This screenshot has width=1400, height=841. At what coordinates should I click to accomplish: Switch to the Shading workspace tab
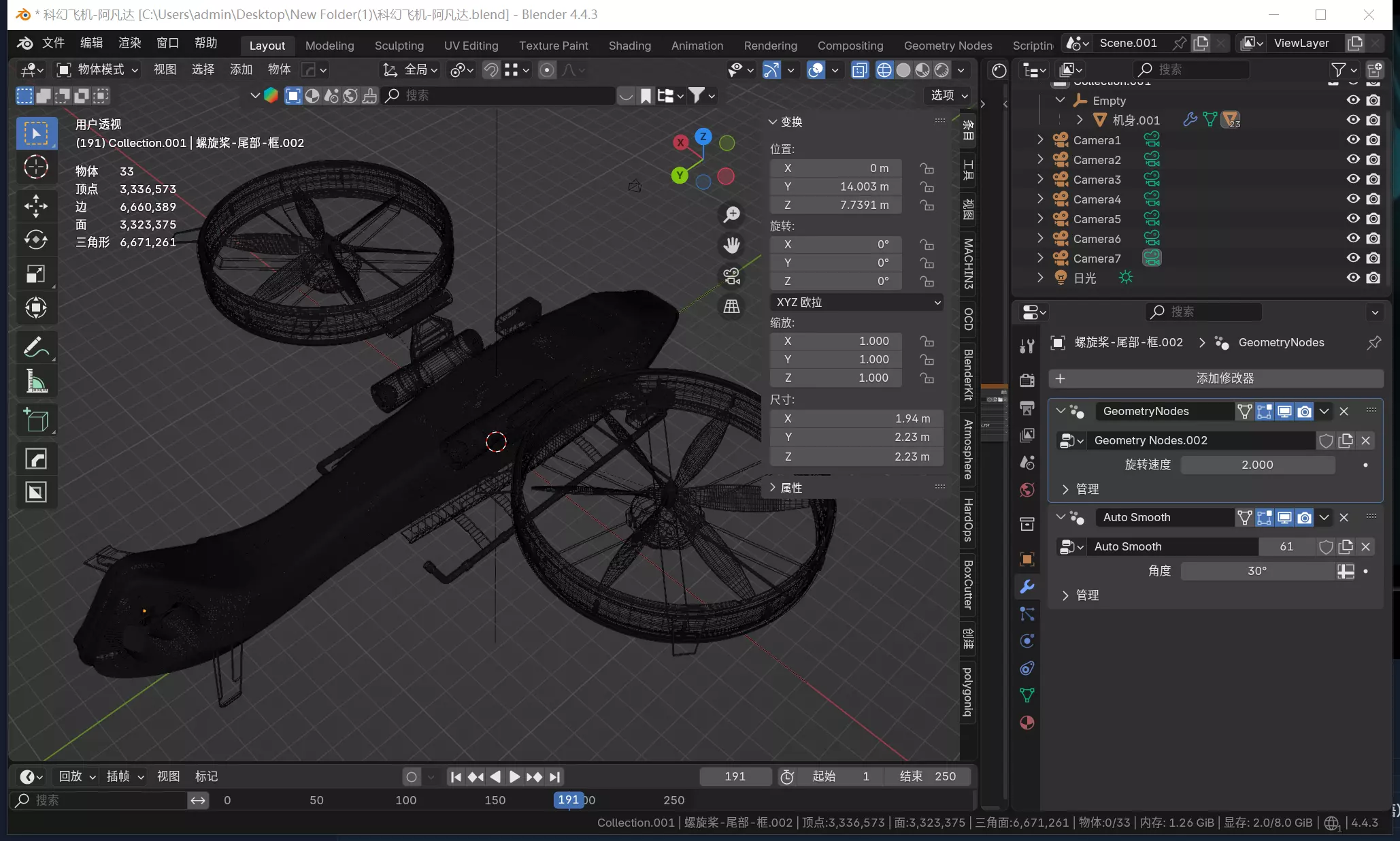click(629, 46)
